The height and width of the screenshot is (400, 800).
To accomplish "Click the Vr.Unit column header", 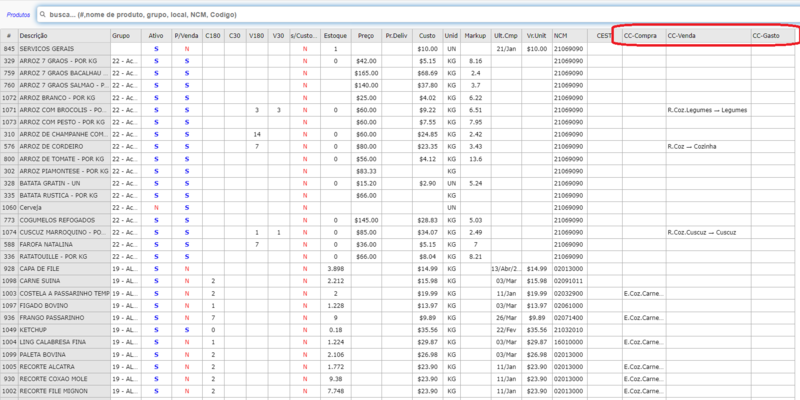I will [x=537, y=36].
